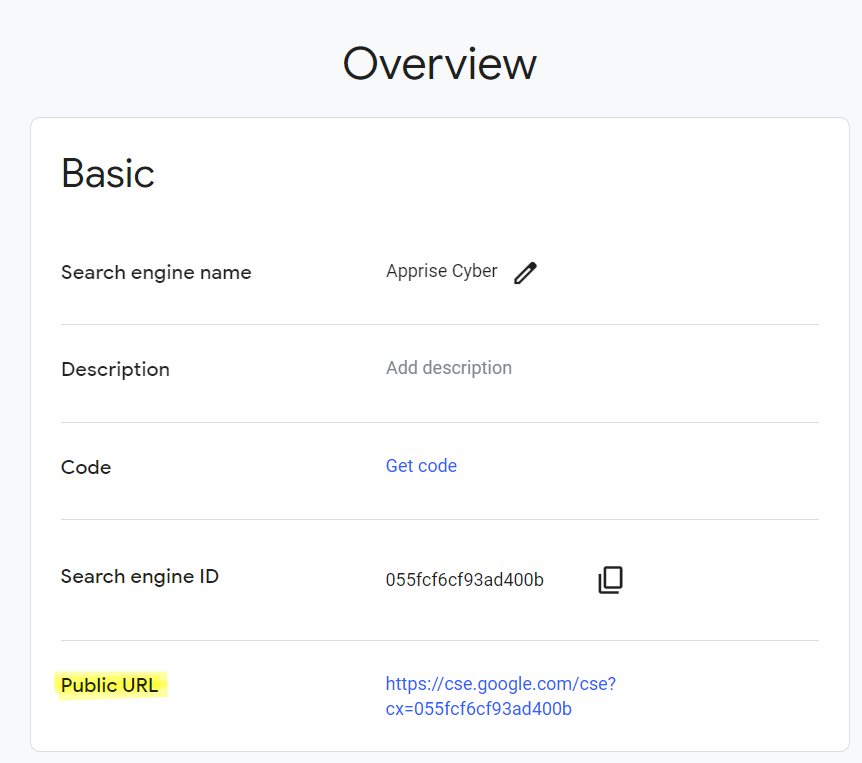This screenshot has width=862, height=763.
Task: Click the Add description placeholder field
Action: pos(449,368)
